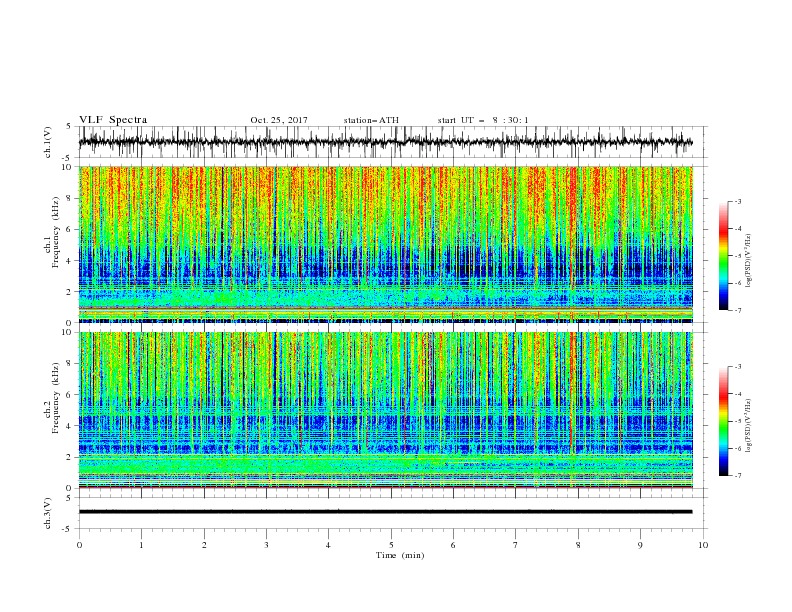Image resolution: width=792 pixels, height=612 pixels.
Task: Click the "station=ATH" header label
Action: (371, 120)
